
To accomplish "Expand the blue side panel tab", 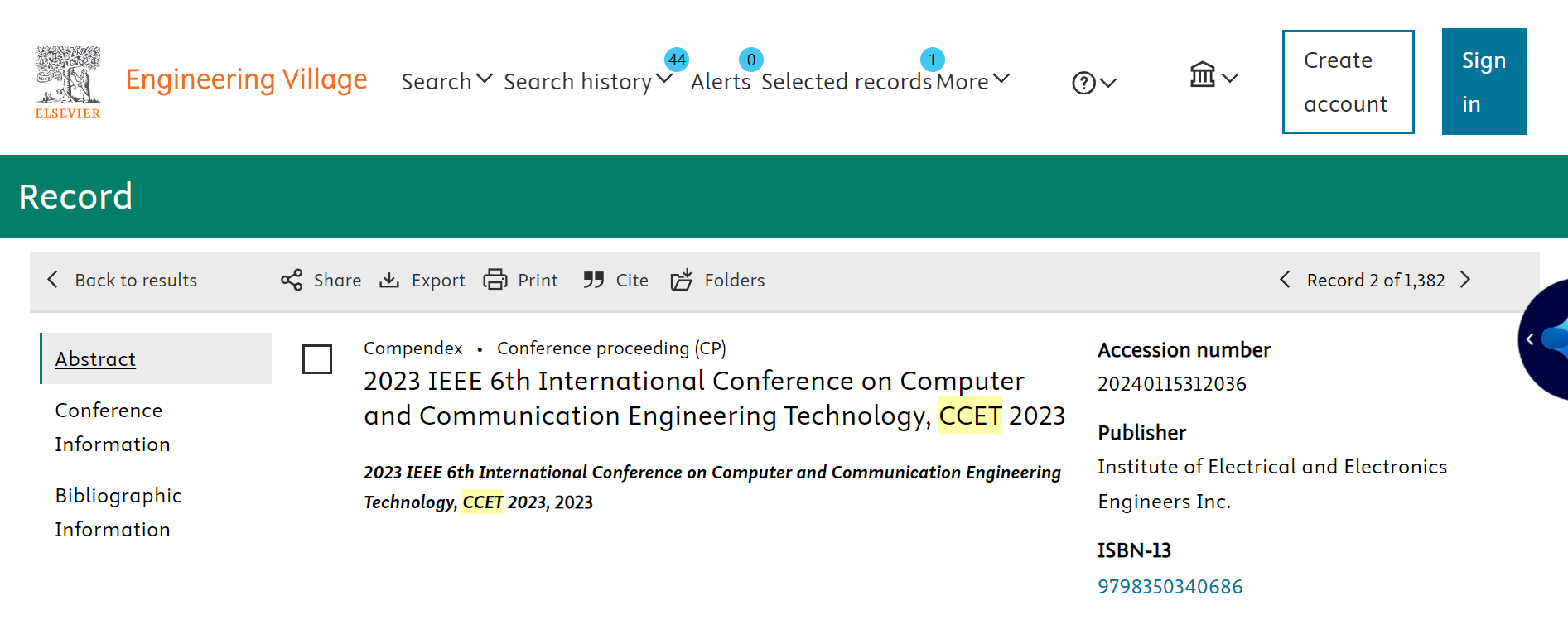I will point(1531,339).
